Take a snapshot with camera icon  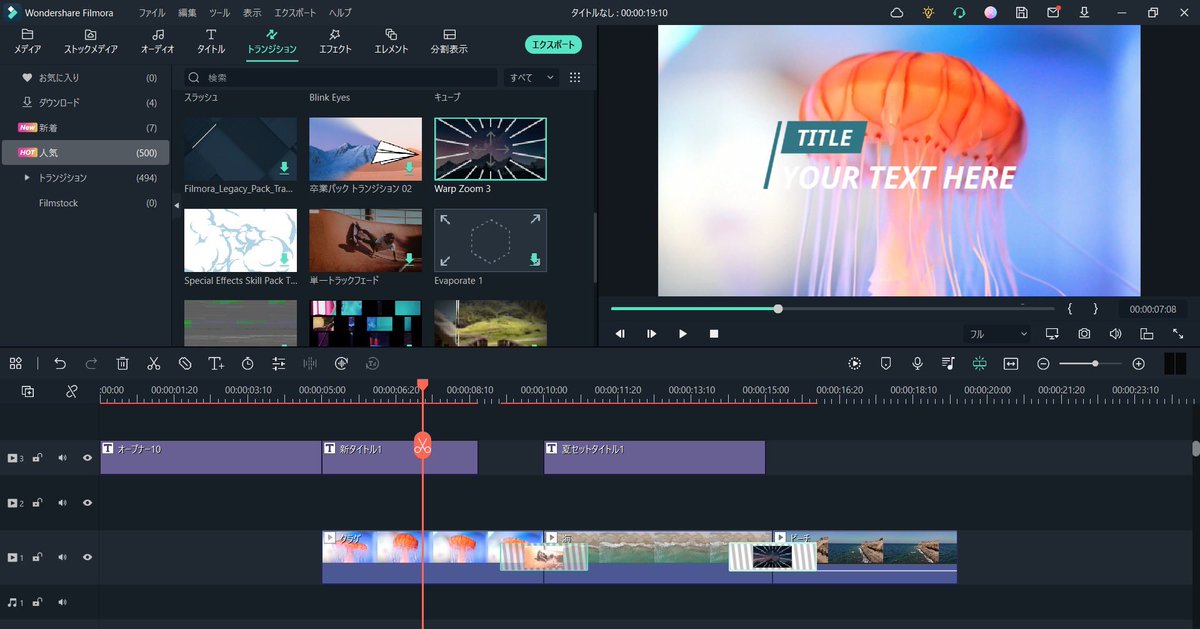click(x=1084, y=334)
